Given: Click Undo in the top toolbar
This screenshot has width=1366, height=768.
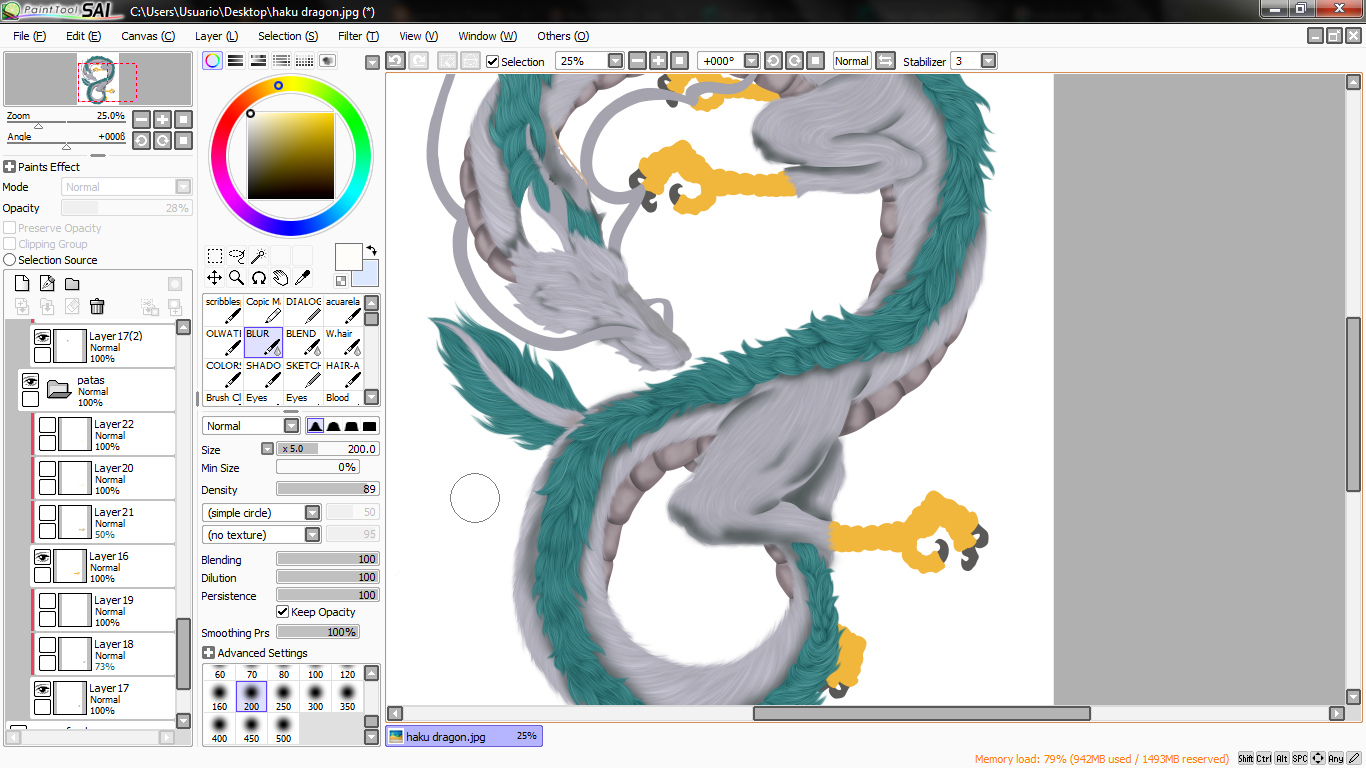Looking at the screenshot, I should (396, 61).
